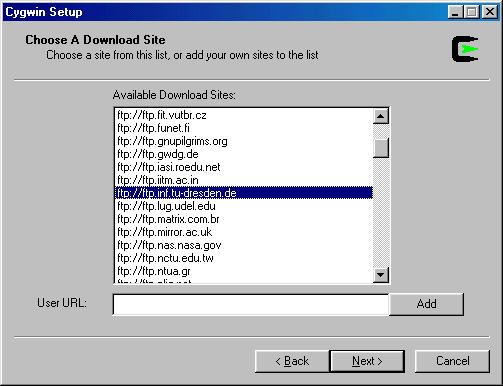Choose ftp://ftp.iitm.ac.in mirror
503x386 pixels.
[x=243, y=180]
